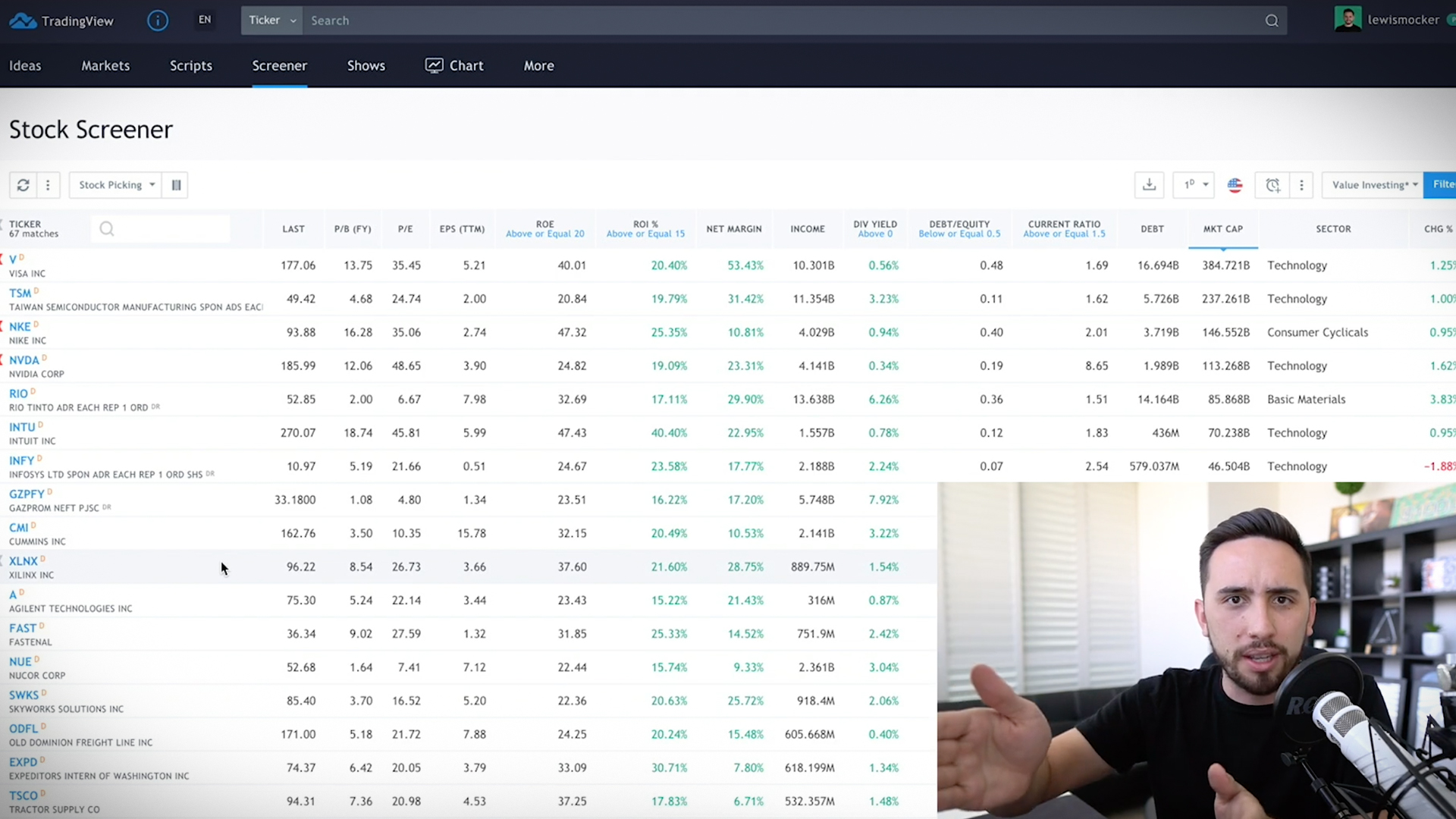This screenshot has width=1456, height=819.
Task: Open the GZPFY ticker link
Action: coord(27,494)
